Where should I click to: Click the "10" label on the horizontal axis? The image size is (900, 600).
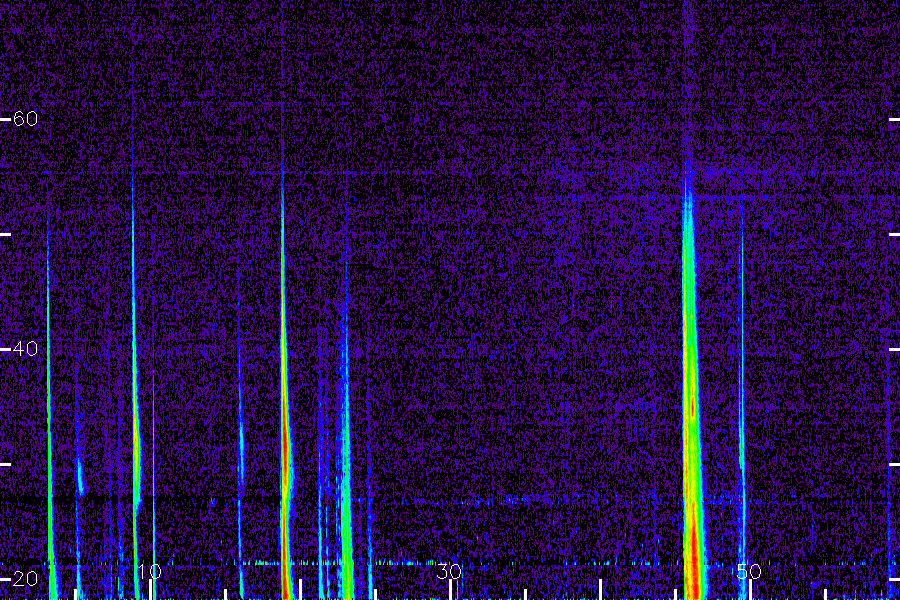tap(150, 571)
